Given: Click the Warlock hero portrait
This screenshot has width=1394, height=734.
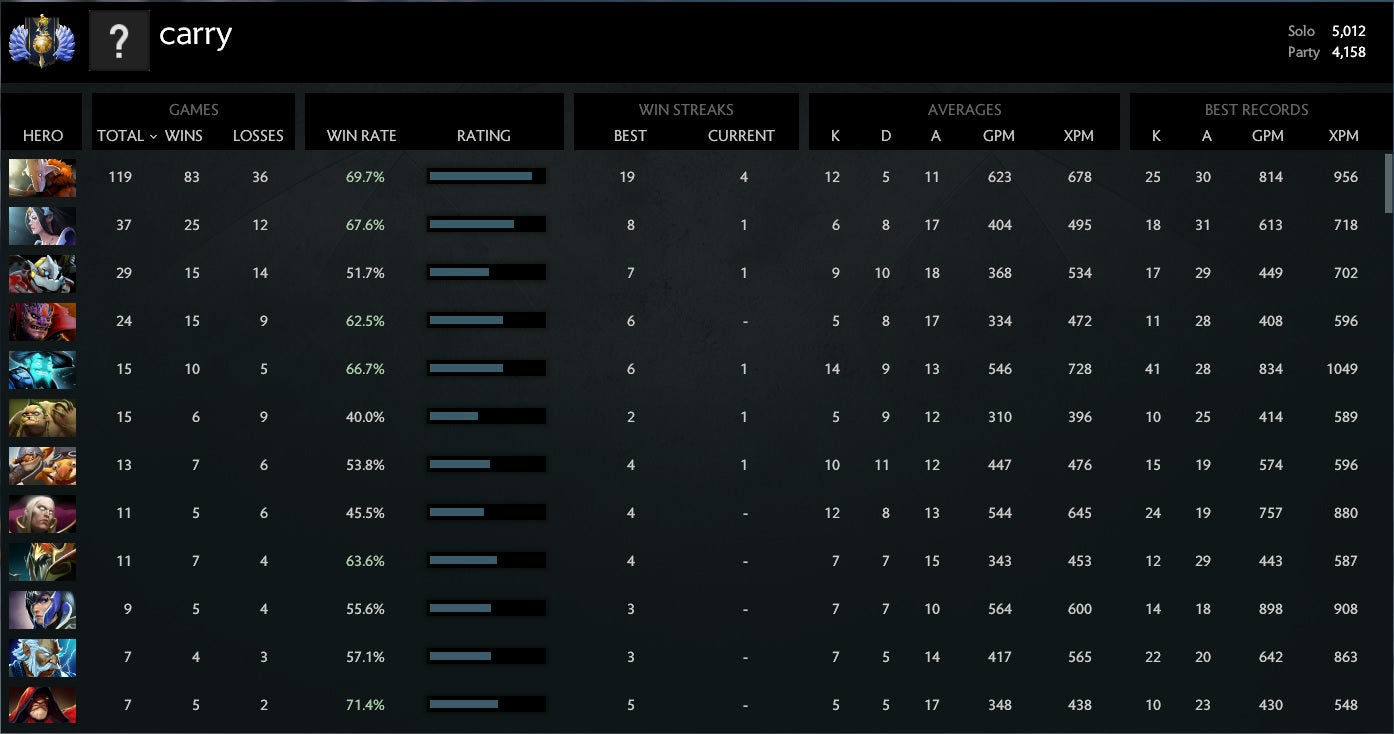Looking at the screenshot, I should [42, 705].
